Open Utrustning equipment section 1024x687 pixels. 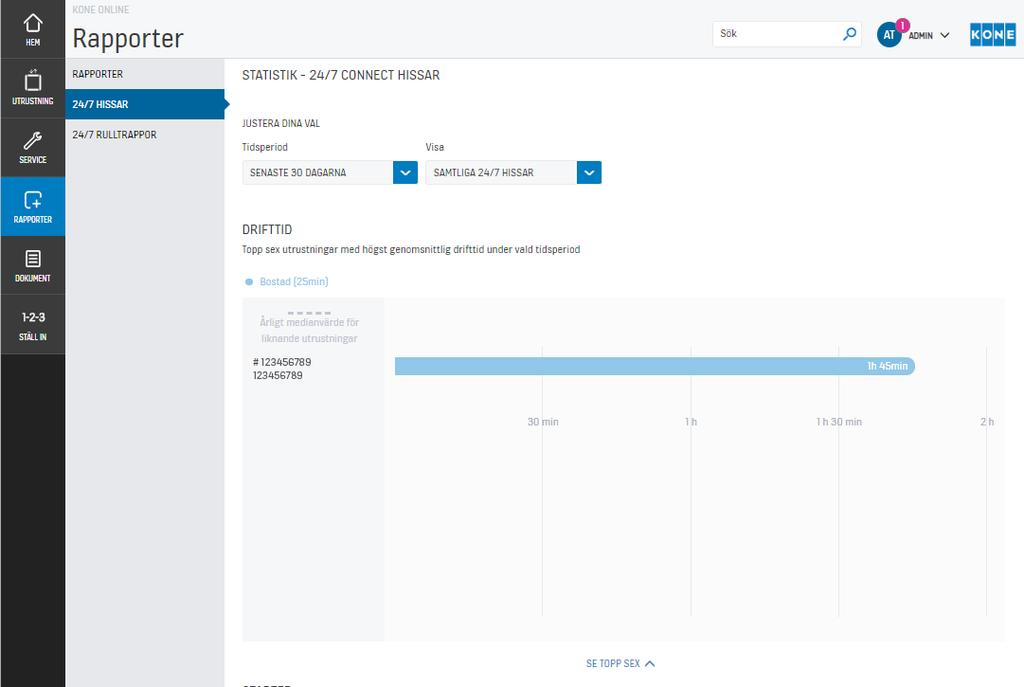(x=33, y=88)
